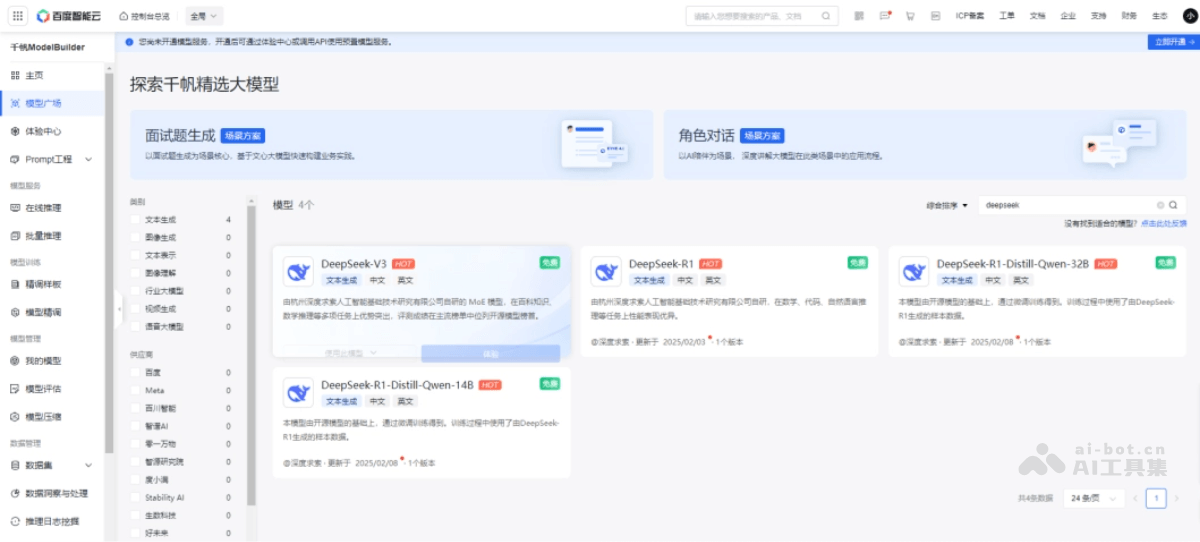
Task: Click the 立即开通 button
Action: (x=1172, y=42)
